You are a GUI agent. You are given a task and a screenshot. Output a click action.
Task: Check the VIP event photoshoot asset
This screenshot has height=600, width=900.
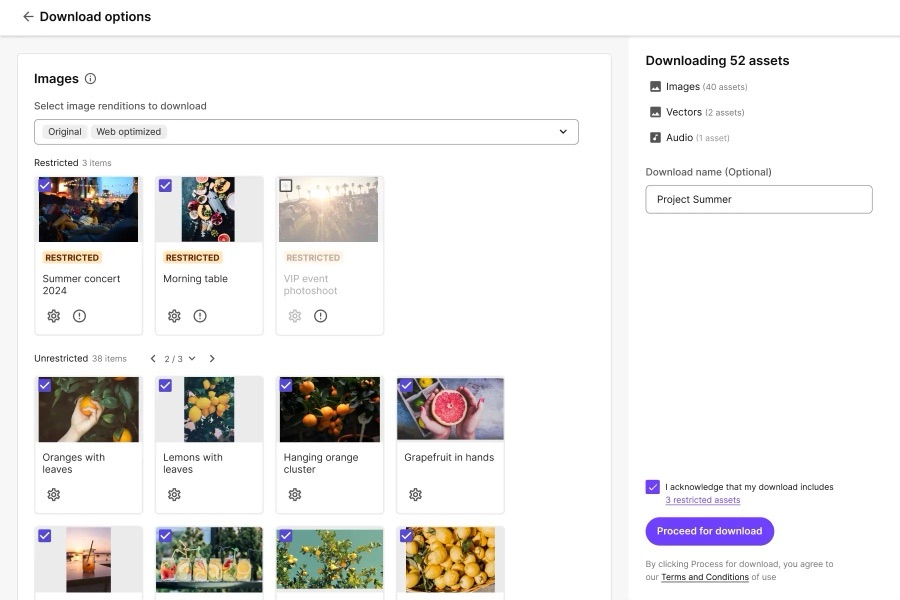pyautogui.click(x=286, y=185)
